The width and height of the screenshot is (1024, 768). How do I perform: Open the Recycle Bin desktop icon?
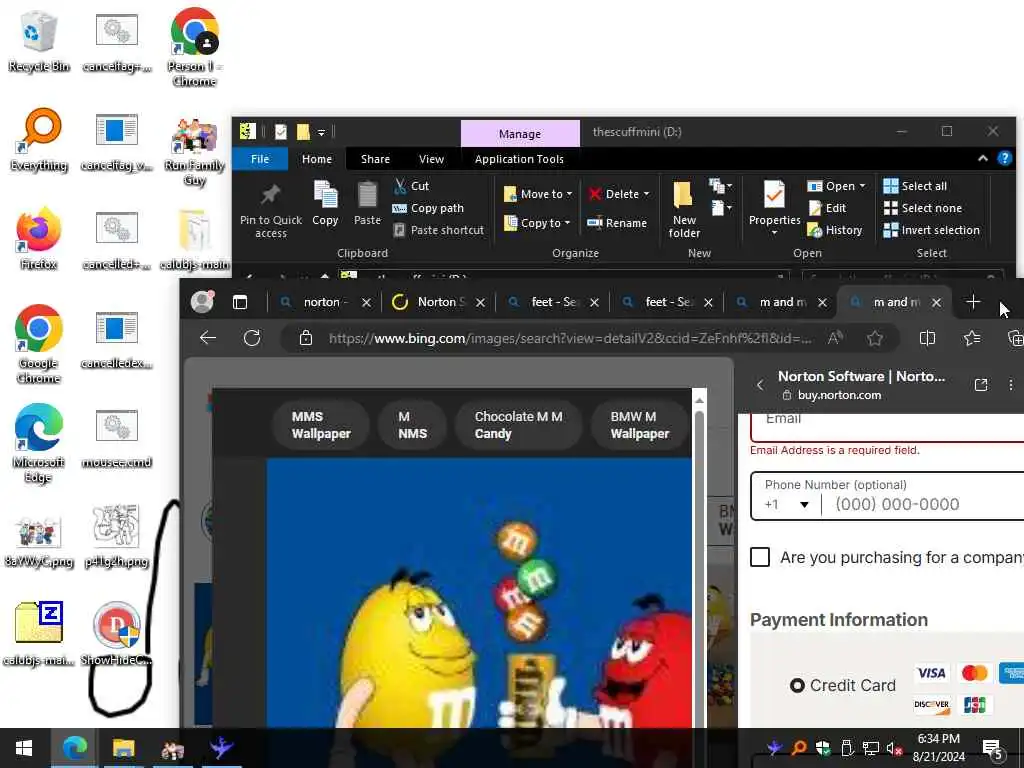pyautogui.click(x=39, y=42)
